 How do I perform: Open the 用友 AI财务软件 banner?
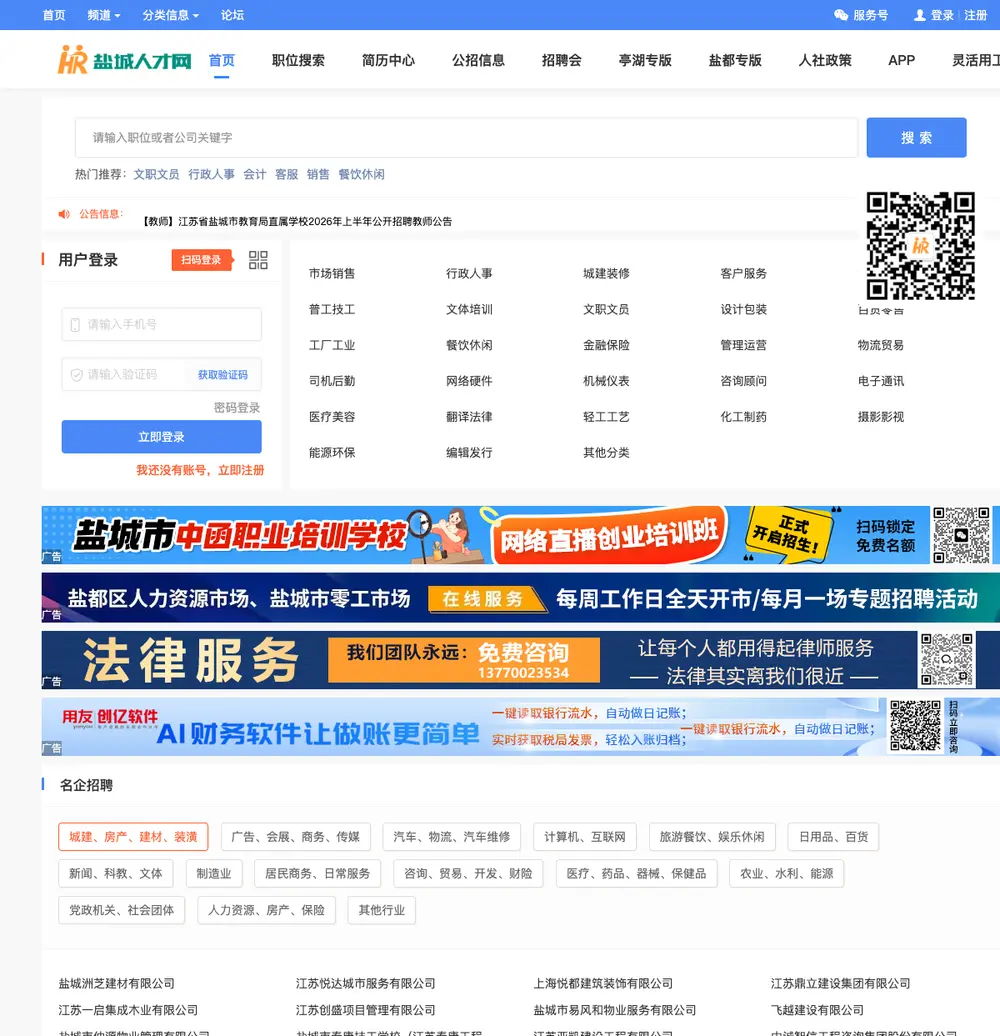520,727
